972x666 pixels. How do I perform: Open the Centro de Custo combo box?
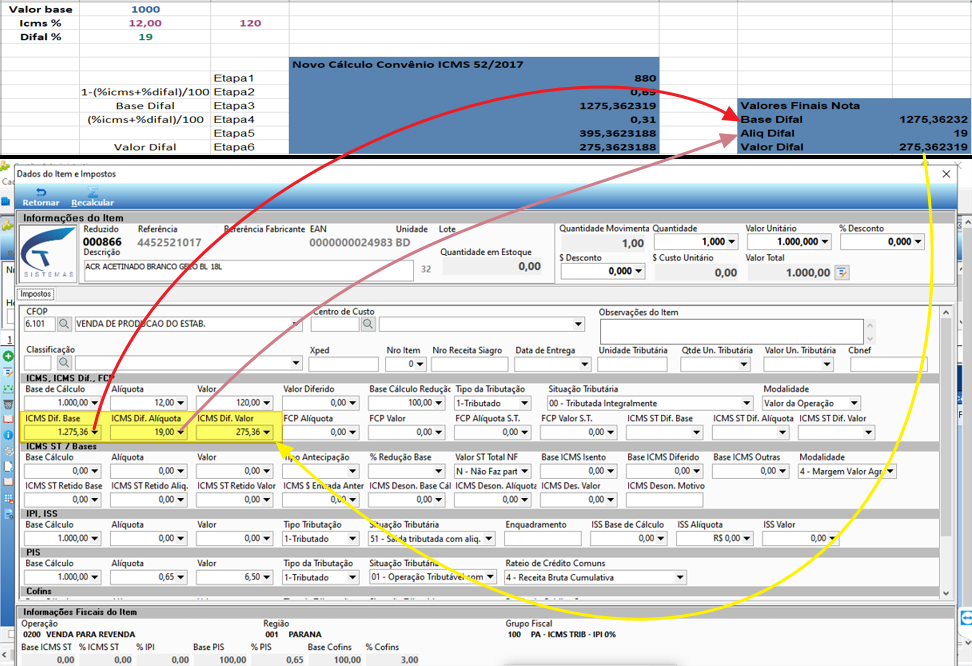tap(482, 324)
